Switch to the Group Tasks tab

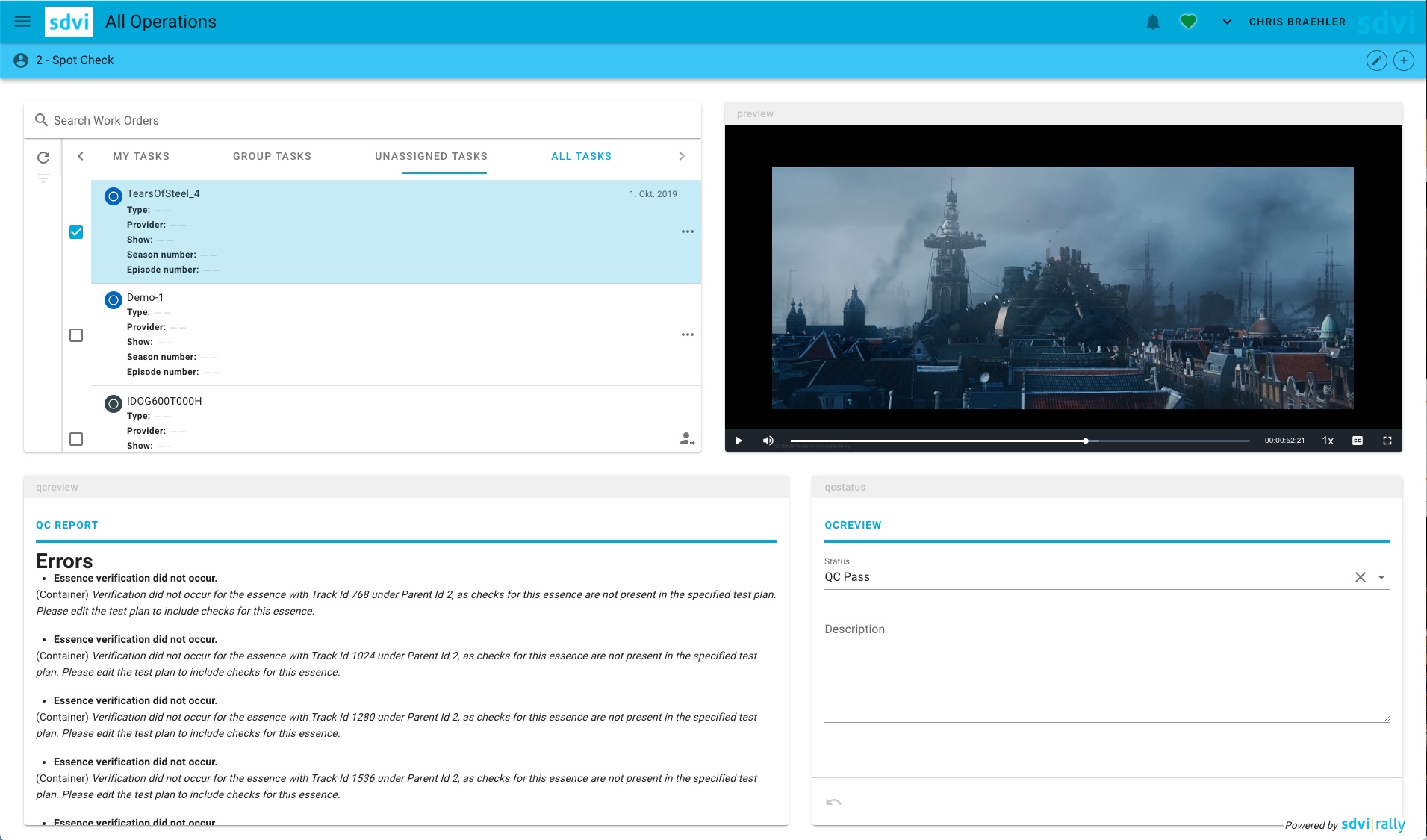point(272,156)
